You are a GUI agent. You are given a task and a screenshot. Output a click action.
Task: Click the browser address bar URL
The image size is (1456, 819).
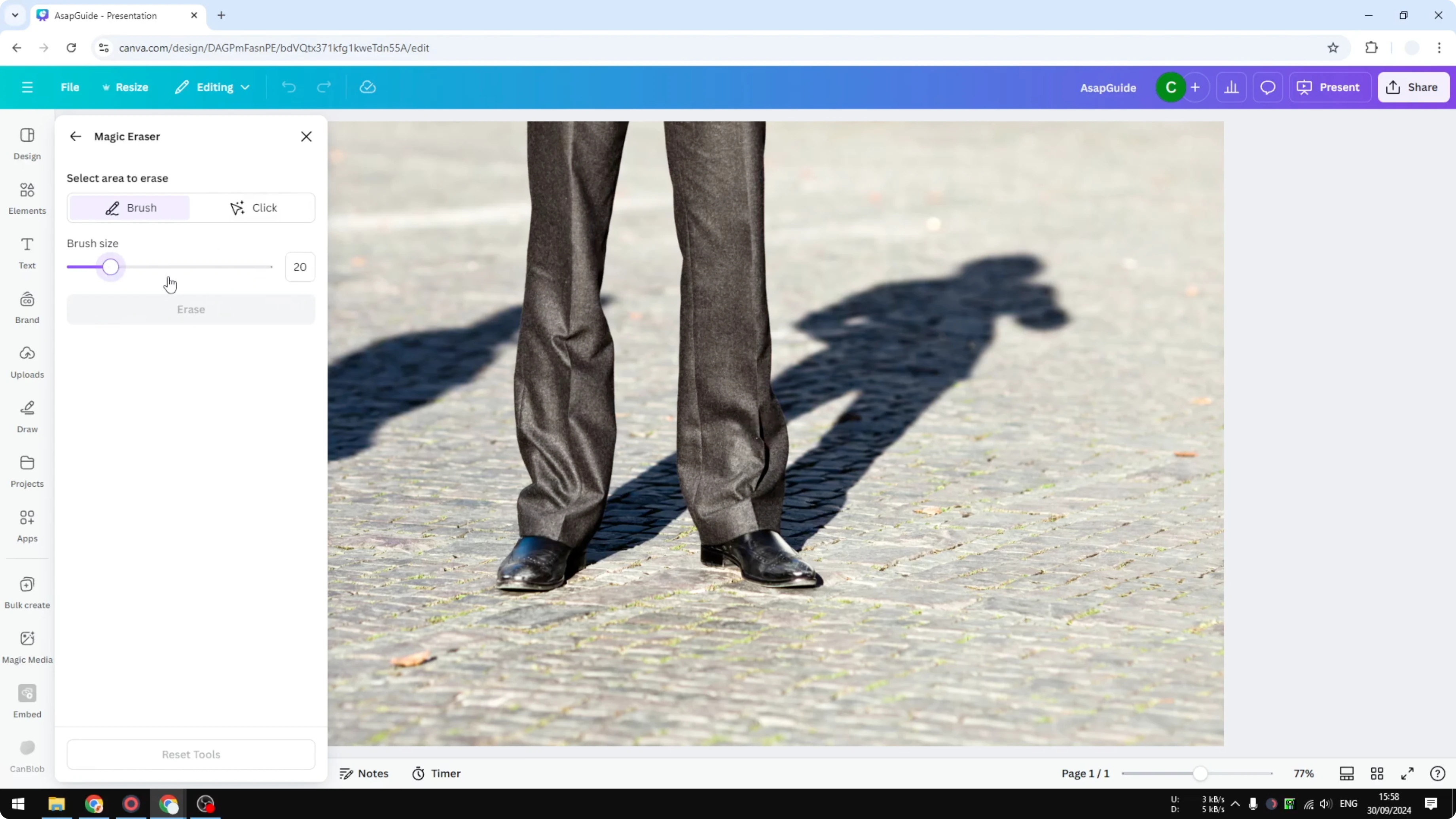point(274,48)
